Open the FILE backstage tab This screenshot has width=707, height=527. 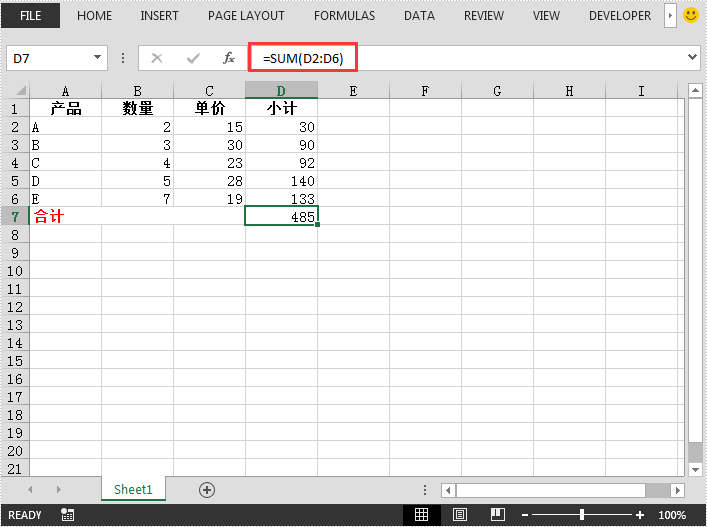(30, 15)
